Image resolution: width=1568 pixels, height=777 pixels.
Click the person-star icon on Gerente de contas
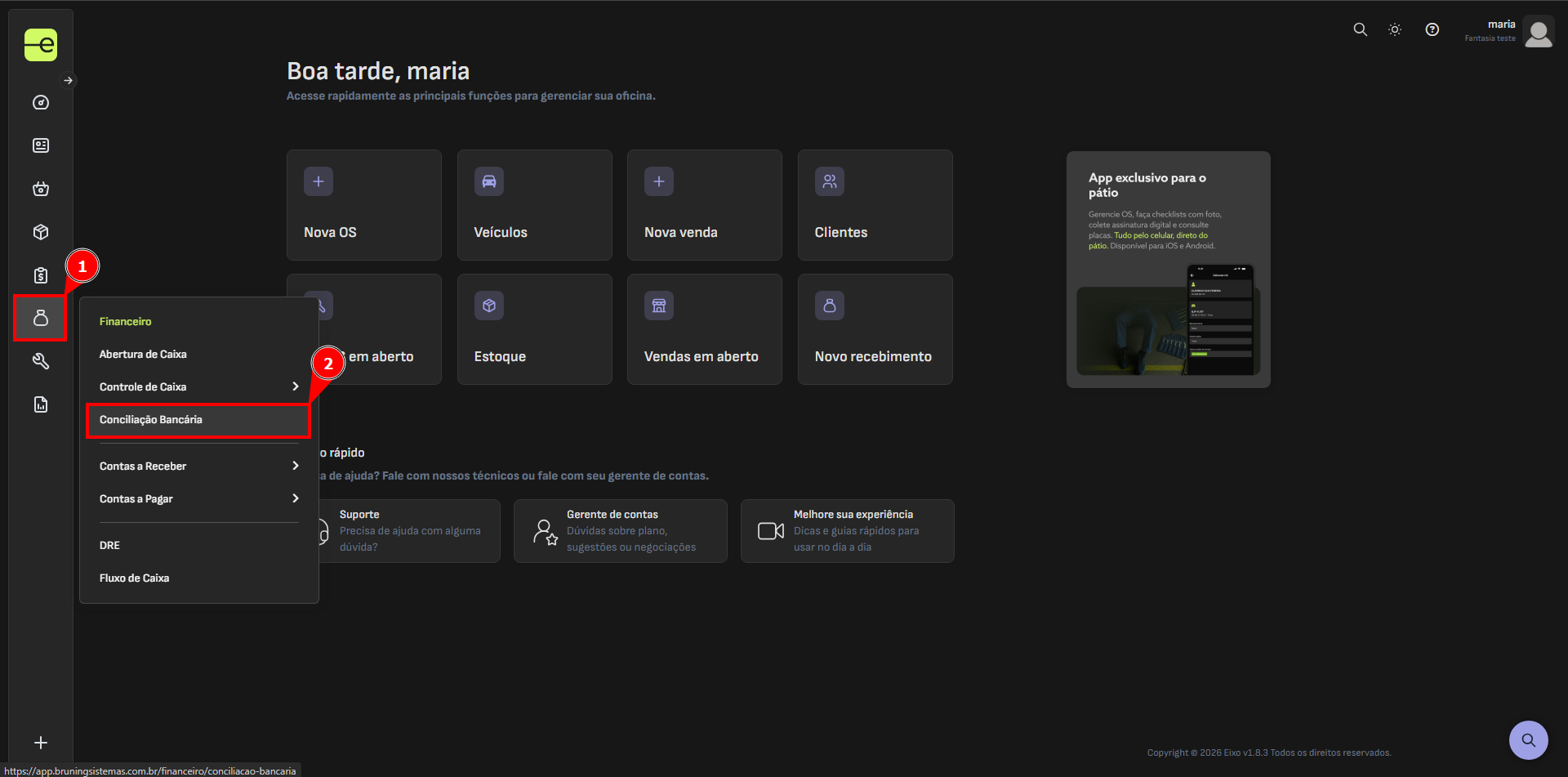[545, 532]
